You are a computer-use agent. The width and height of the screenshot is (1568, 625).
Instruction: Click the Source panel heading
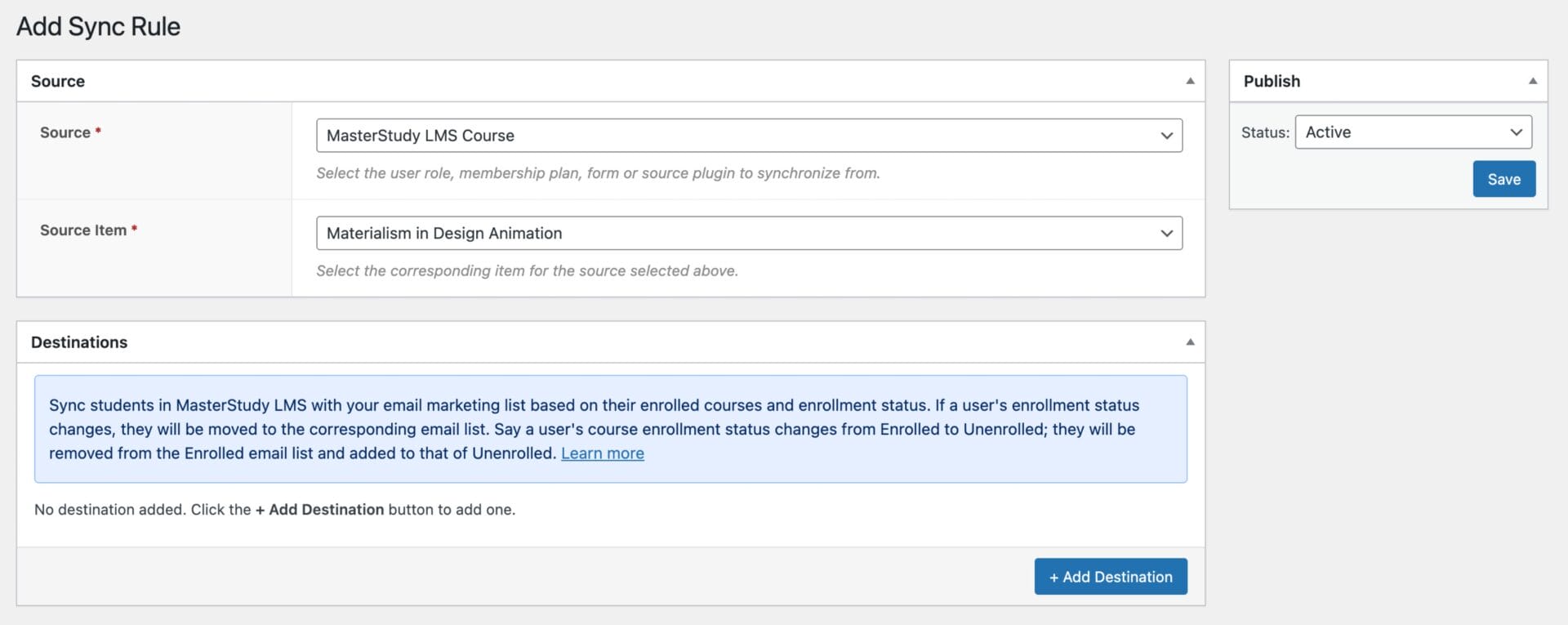[58, 81]
